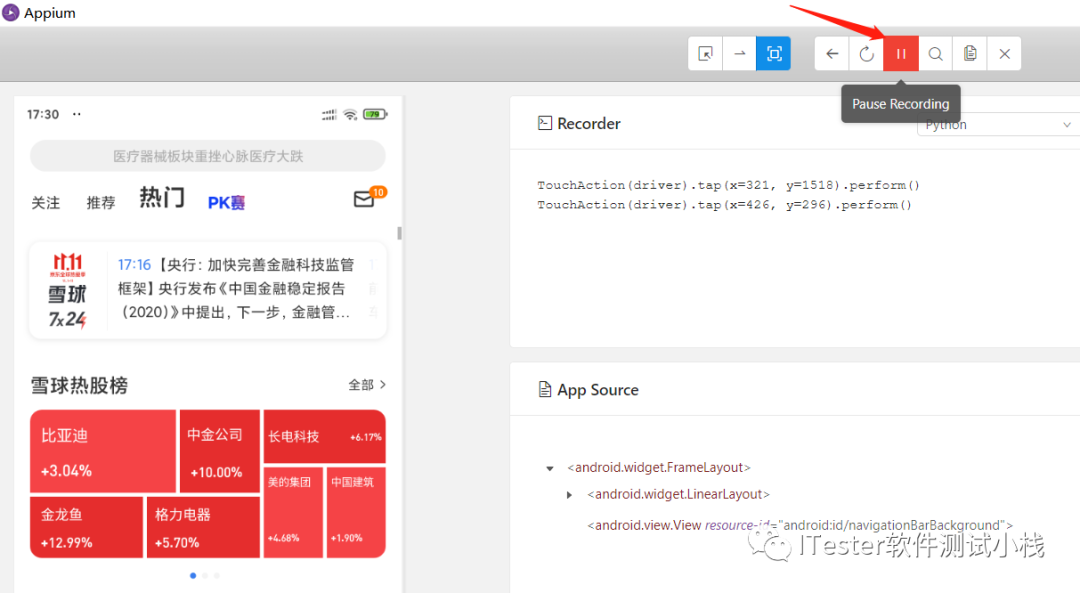Click the search bar in phone screen
The image size is (1080, 593).
(x=207, y=156)
